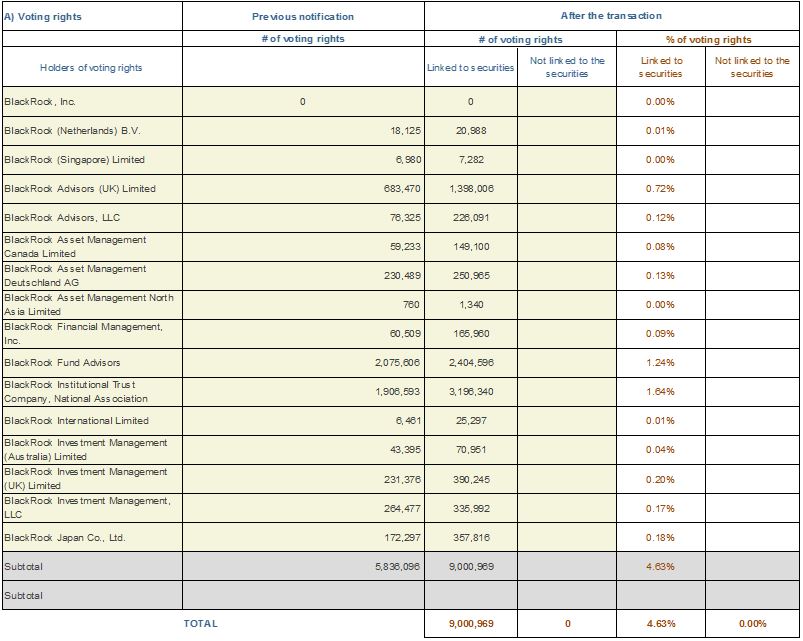Click the 6,980 previous notification value

tap(408, 159)
